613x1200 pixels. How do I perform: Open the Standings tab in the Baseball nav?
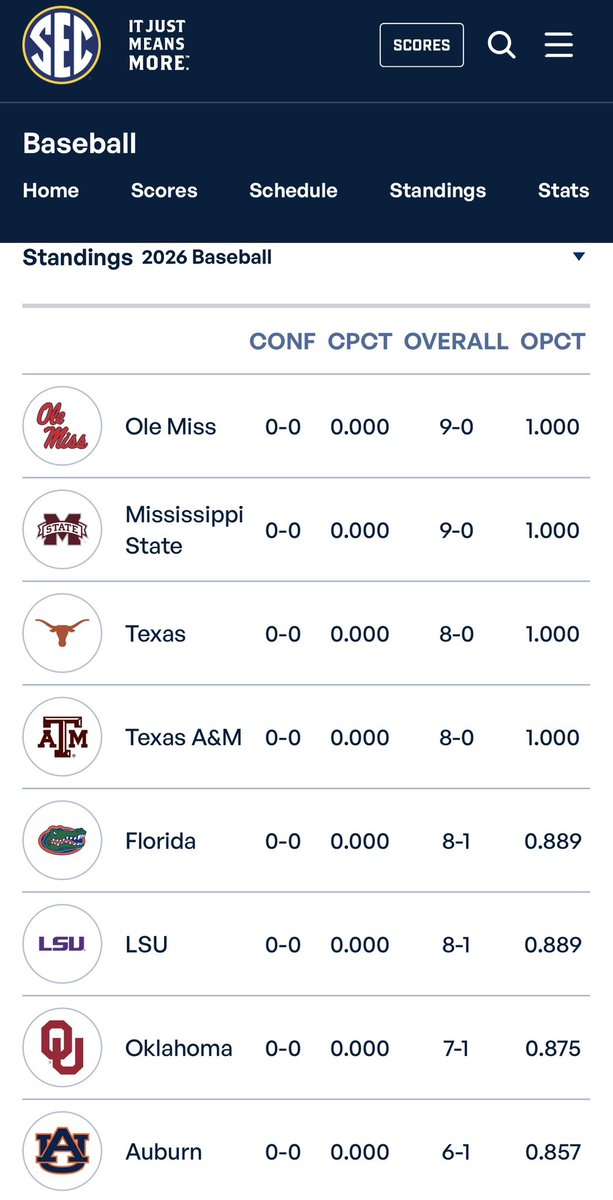point(438,190)
